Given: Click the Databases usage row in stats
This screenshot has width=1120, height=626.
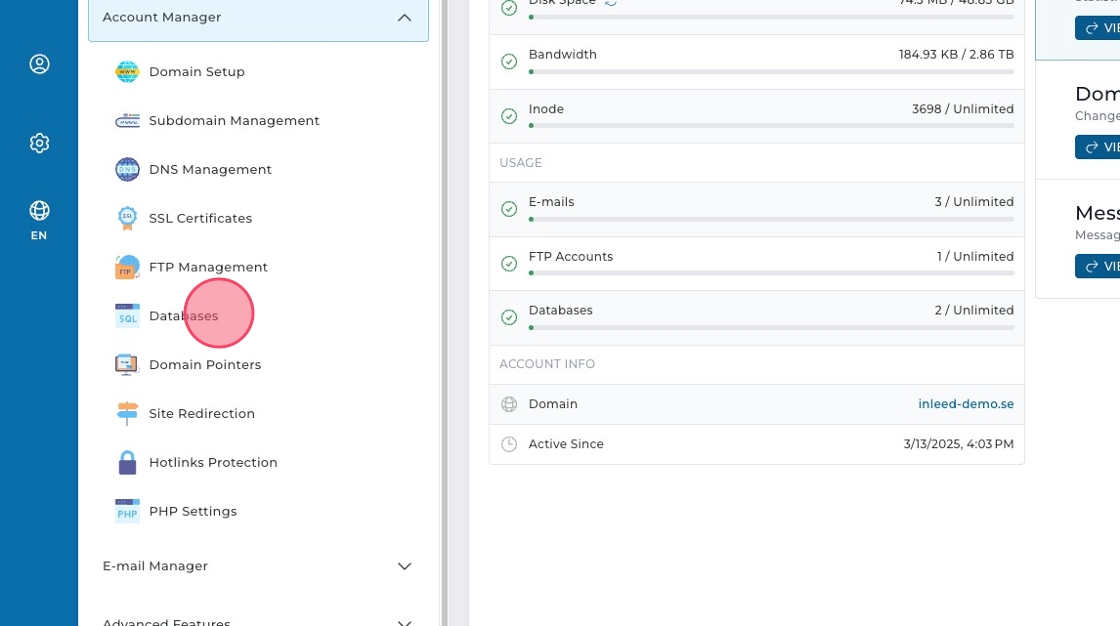Looking at the screenshot, I should [756, 317].
